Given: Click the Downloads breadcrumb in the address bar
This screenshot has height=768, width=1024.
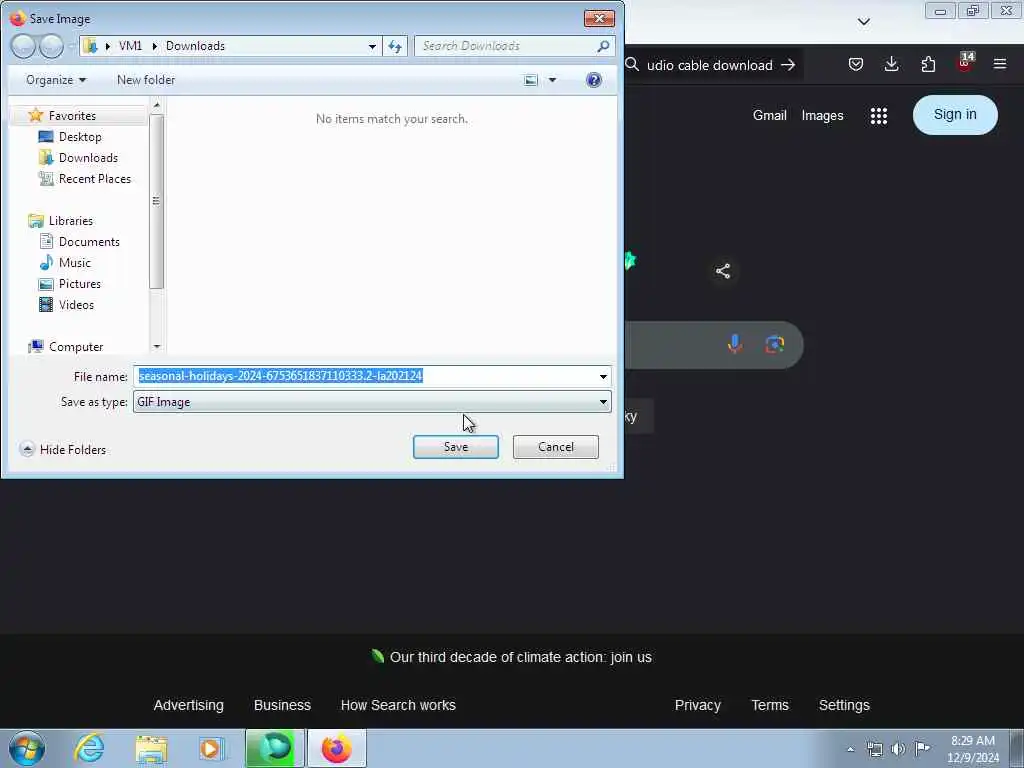Looking at the screenshot, I should pos(195,46).
